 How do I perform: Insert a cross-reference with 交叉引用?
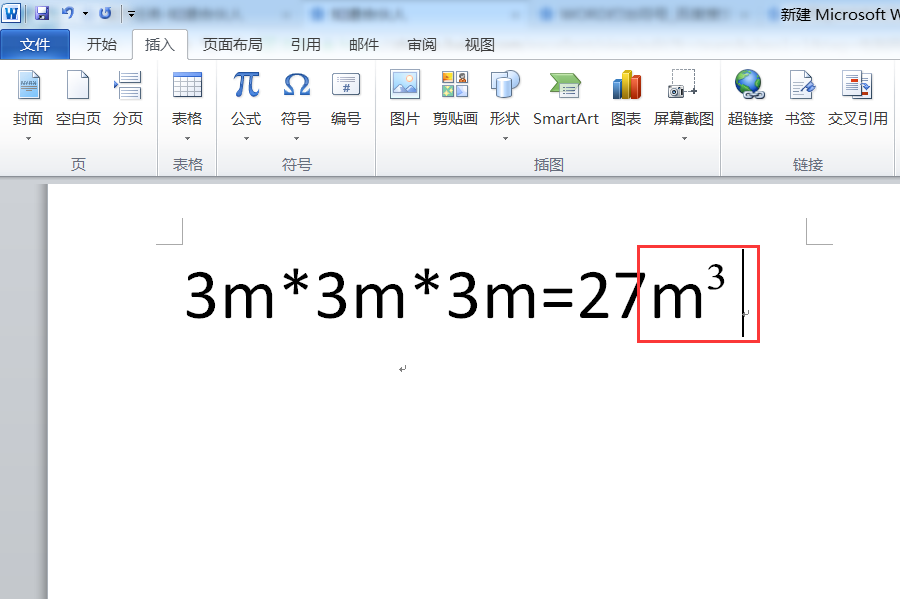[858, 98]
